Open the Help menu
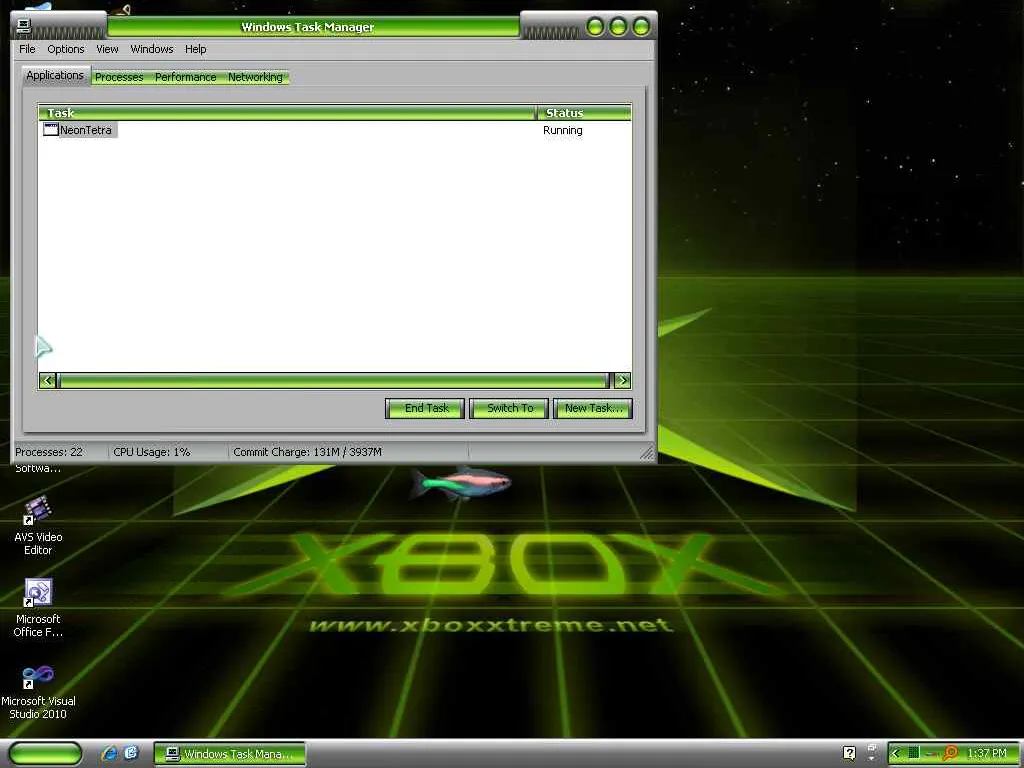Screen dimensions: 1024x768 coord(195,49)
